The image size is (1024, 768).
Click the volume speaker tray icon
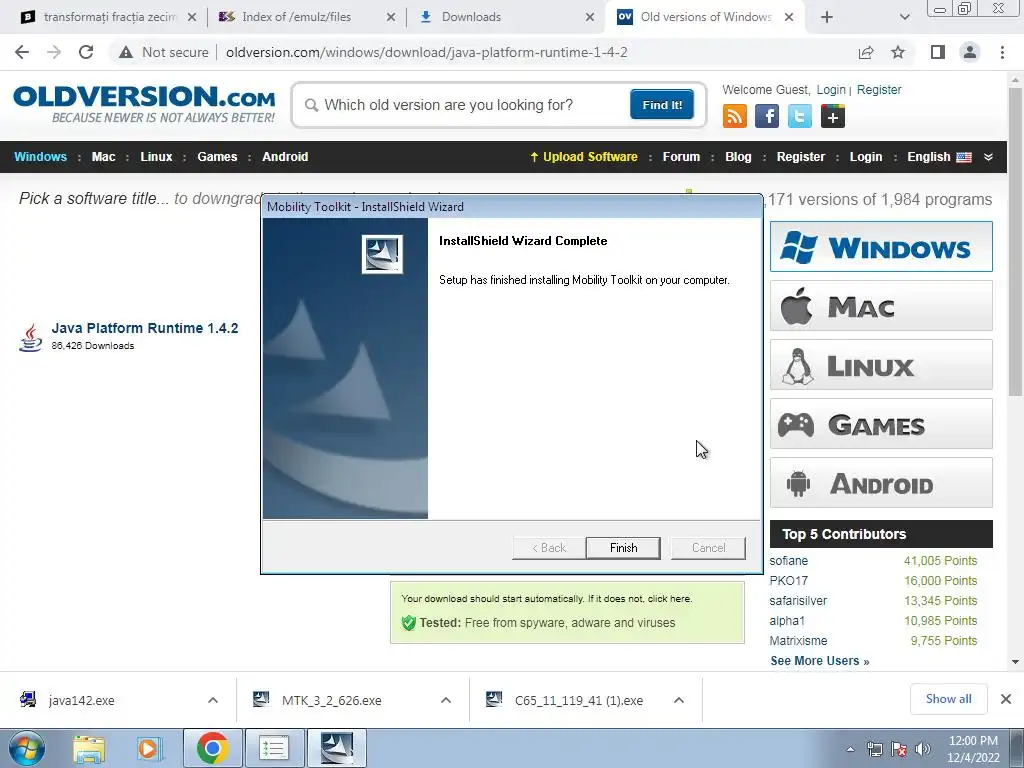[x=923, y=749]
